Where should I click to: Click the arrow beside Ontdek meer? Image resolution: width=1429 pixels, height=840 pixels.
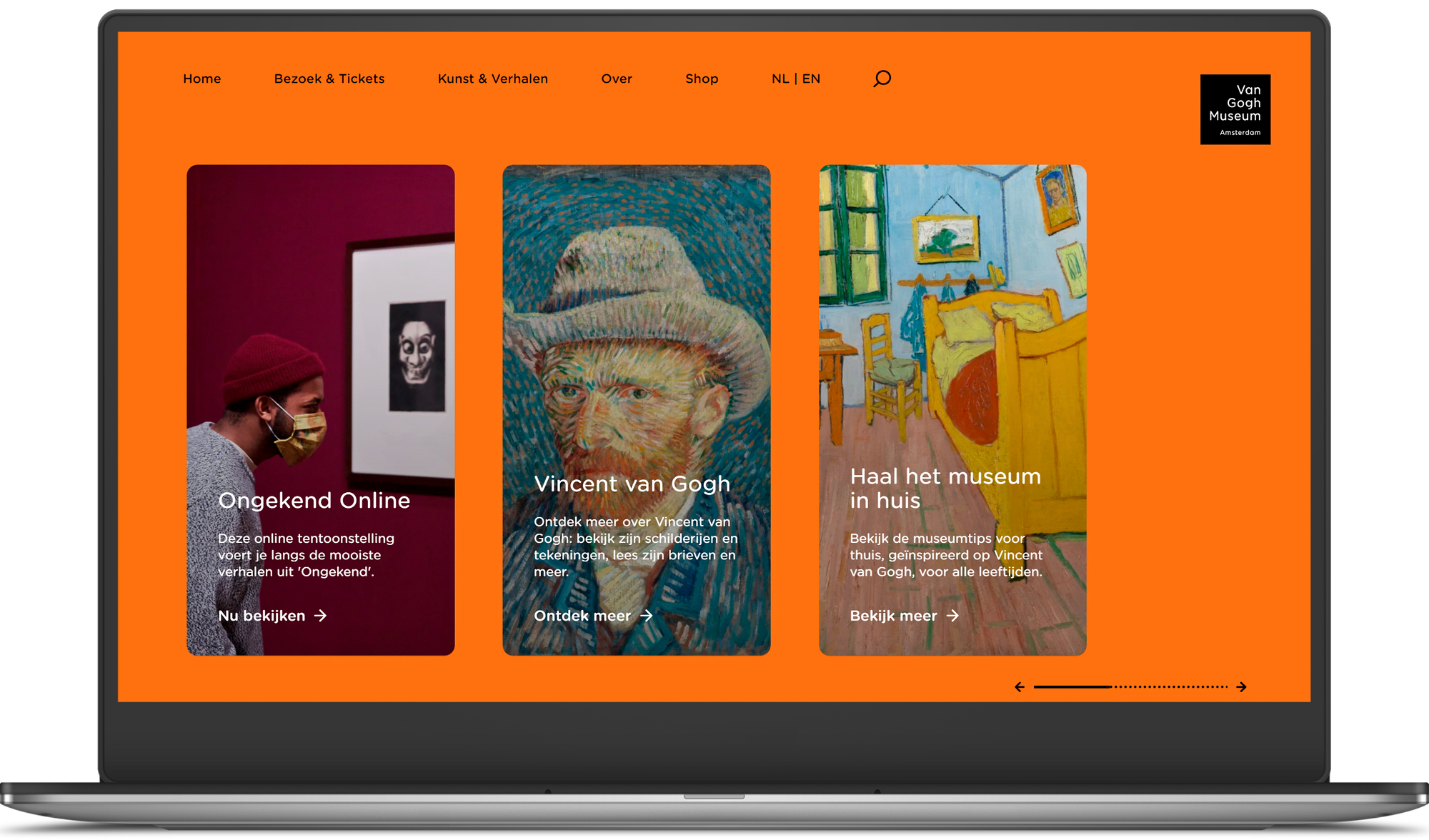click(645, 616)
